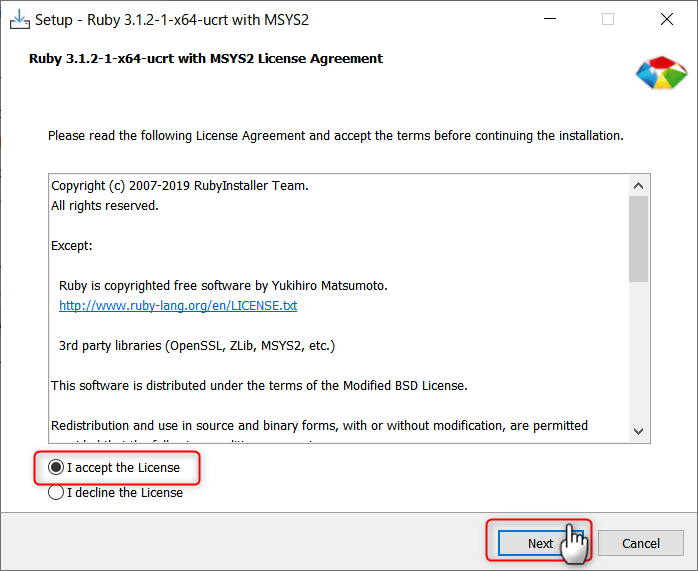The image size is (698, 571).
Task: Click the "All rights reserved." line
Action: 105,206
